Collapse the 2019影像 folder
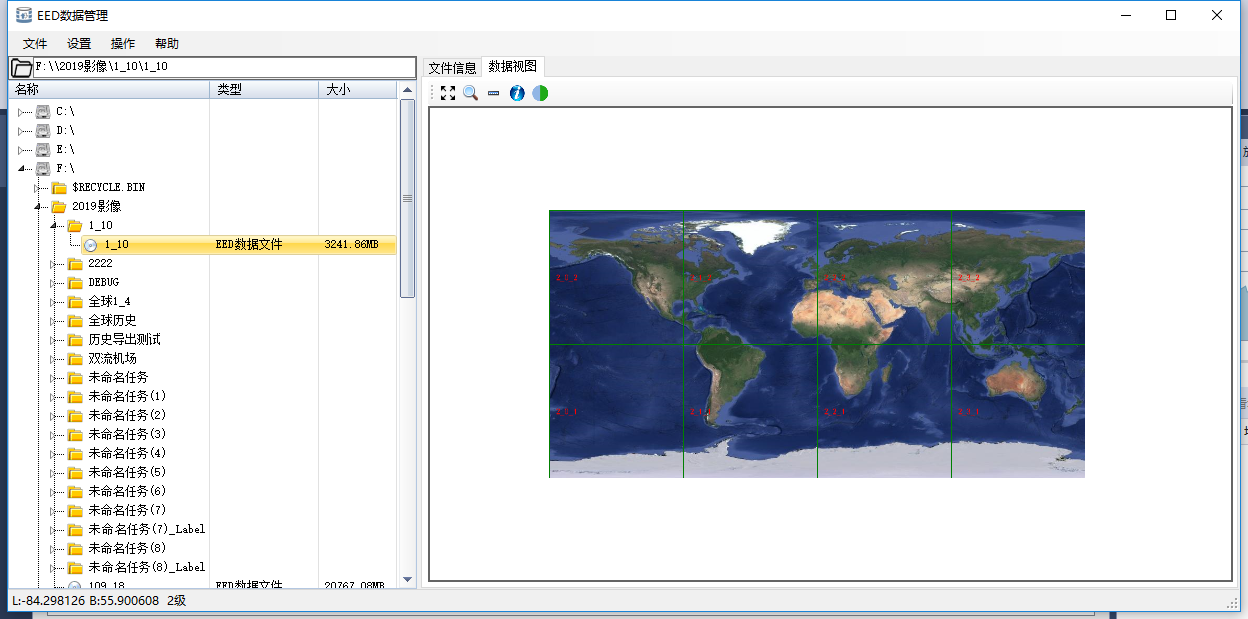 pos(38,207)
